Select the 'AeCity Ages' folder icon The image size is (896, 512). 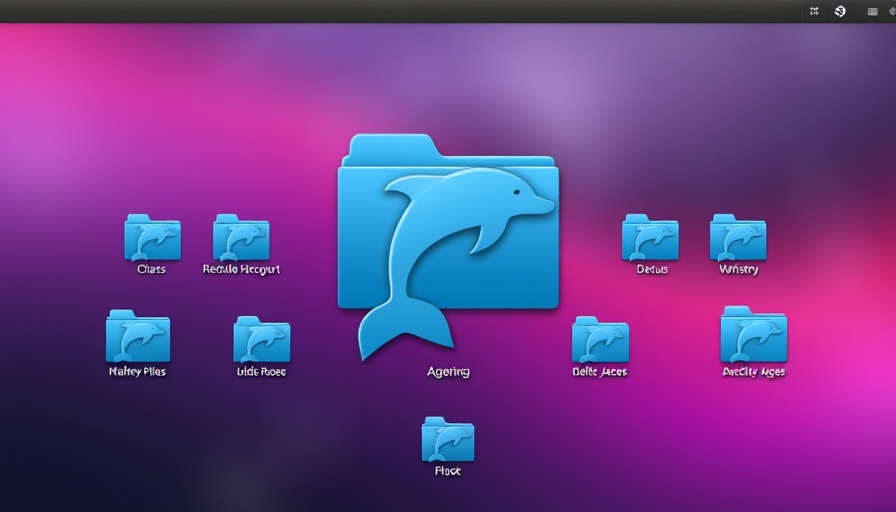(x=754, y=334)
